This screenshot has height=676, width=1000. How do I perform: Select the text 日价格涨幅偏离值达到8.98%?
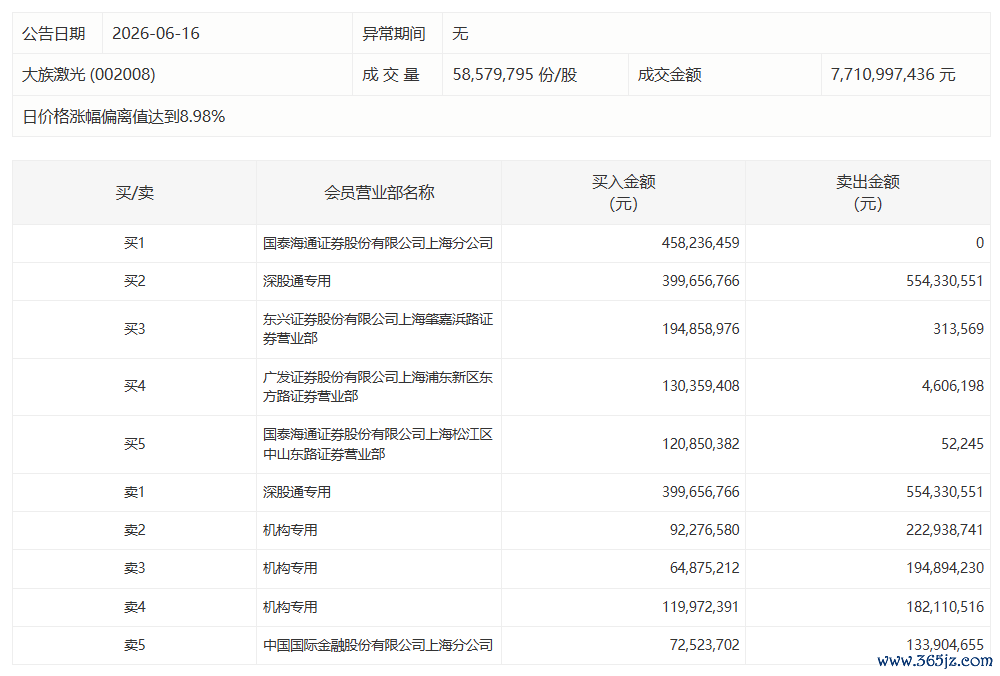click(124, 116)
